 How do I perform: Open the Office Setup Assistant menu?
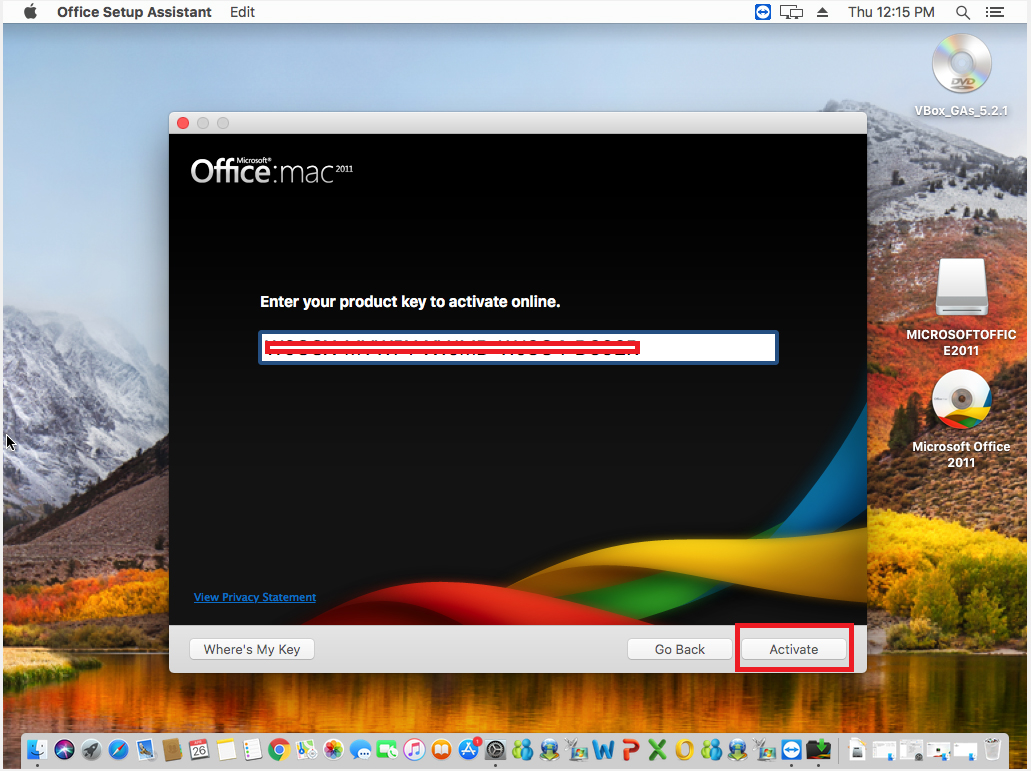(134, 12)
